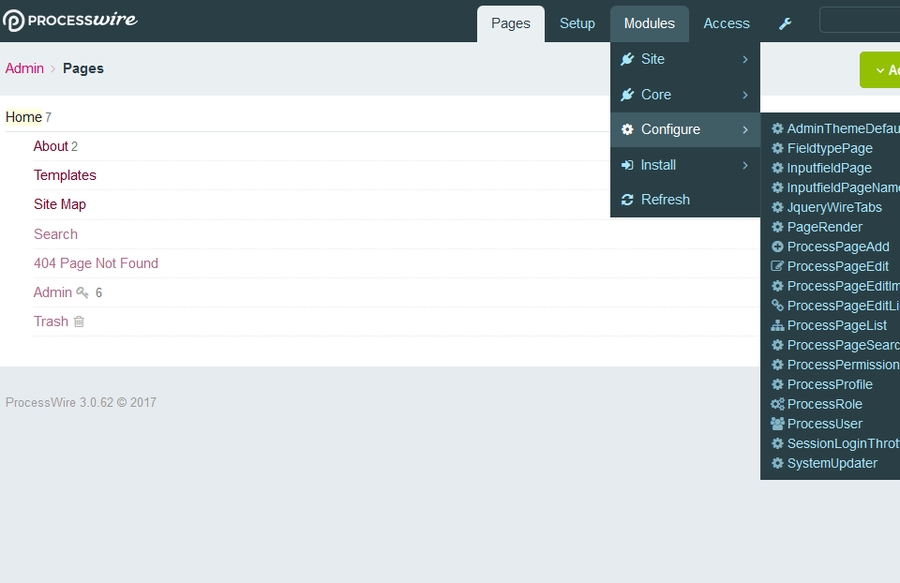Expand the Core submenu arrow

click(745, 95)
